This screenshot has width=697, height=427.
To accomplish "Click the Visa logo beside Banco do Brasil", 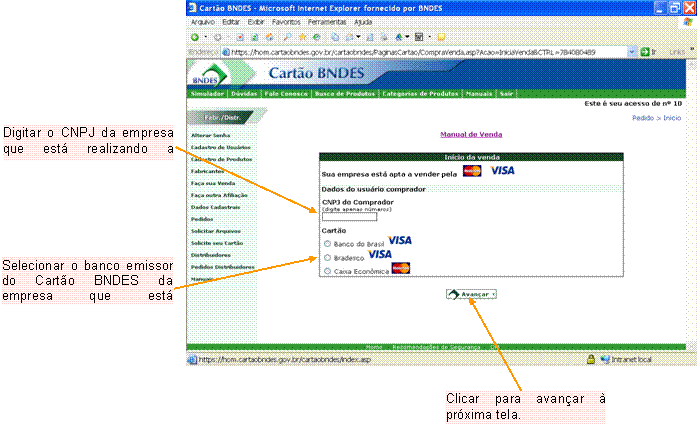I will point(400,240).
